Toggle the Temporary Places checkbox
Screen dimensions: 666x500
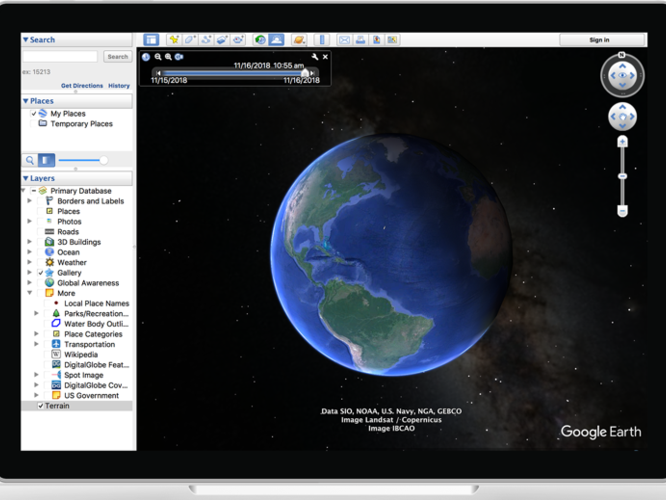(34, 124)
